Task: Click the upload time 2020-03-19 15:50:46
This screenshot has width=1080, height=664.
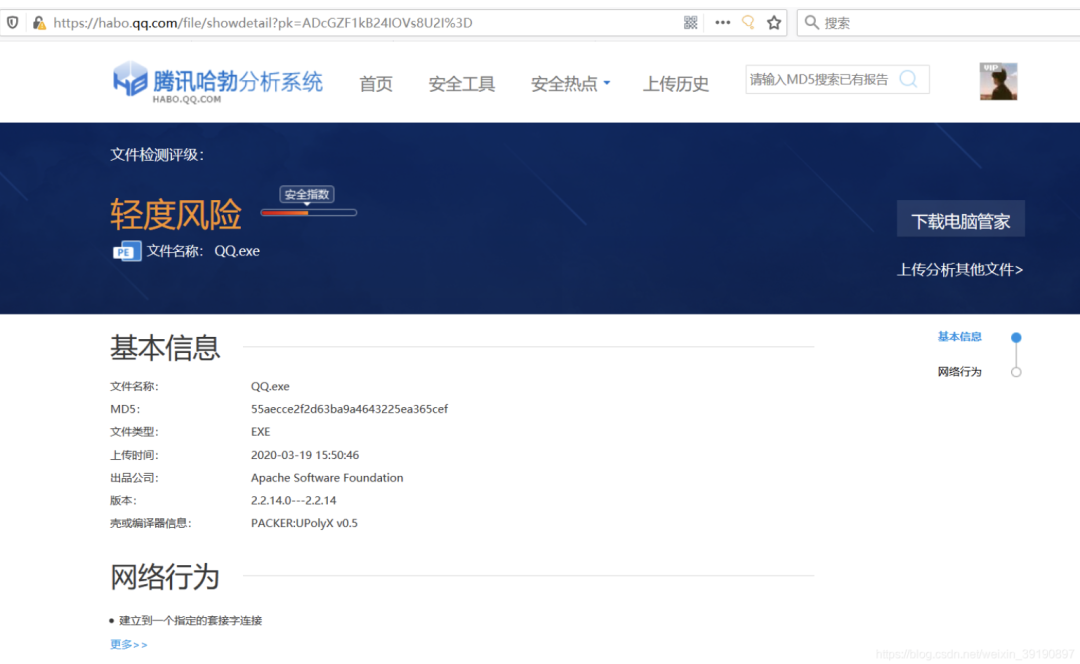Action: click(304, 455)
